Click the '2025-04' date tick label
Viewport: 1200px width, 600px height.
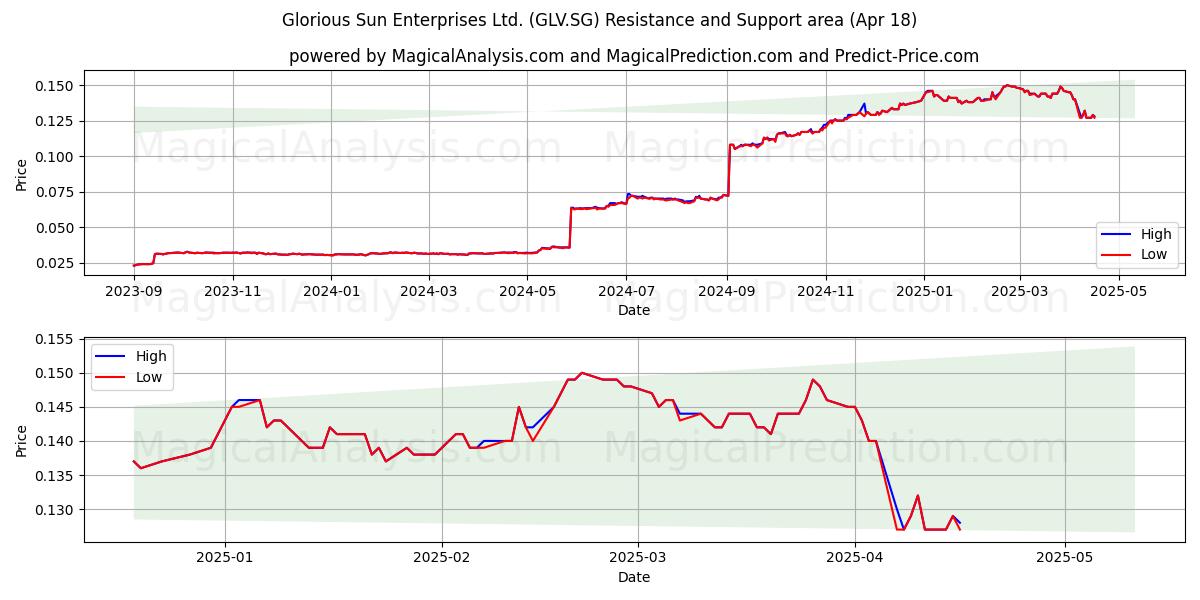pyautogui.click(x=855, y=558)
